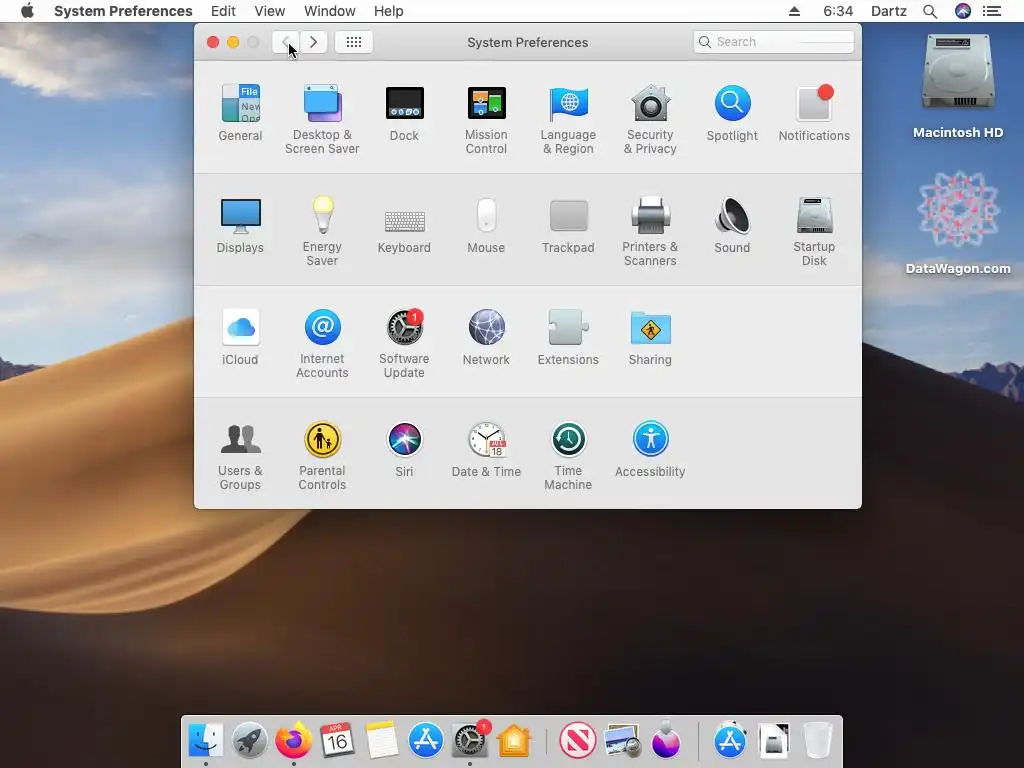Open the Mouse preferences pane
Screen dimensions: 1024x768
click(x=486, y=225)
